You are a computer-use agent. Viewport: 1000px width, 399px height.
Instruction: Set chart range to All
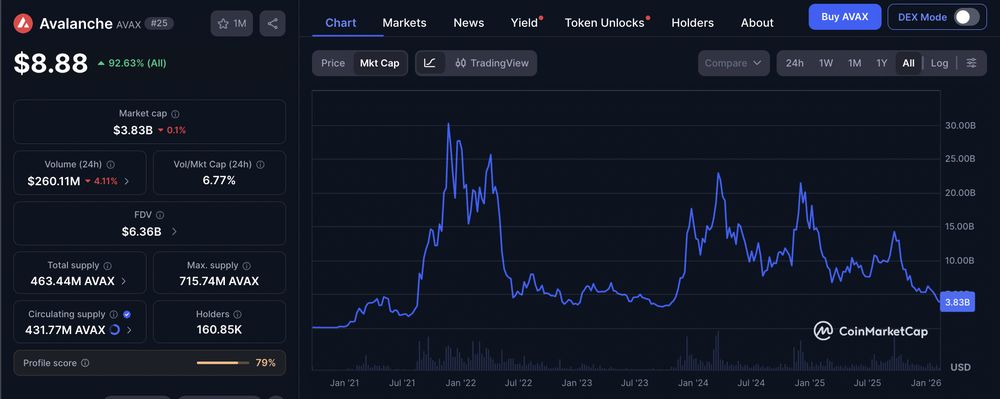coord(909,63)
